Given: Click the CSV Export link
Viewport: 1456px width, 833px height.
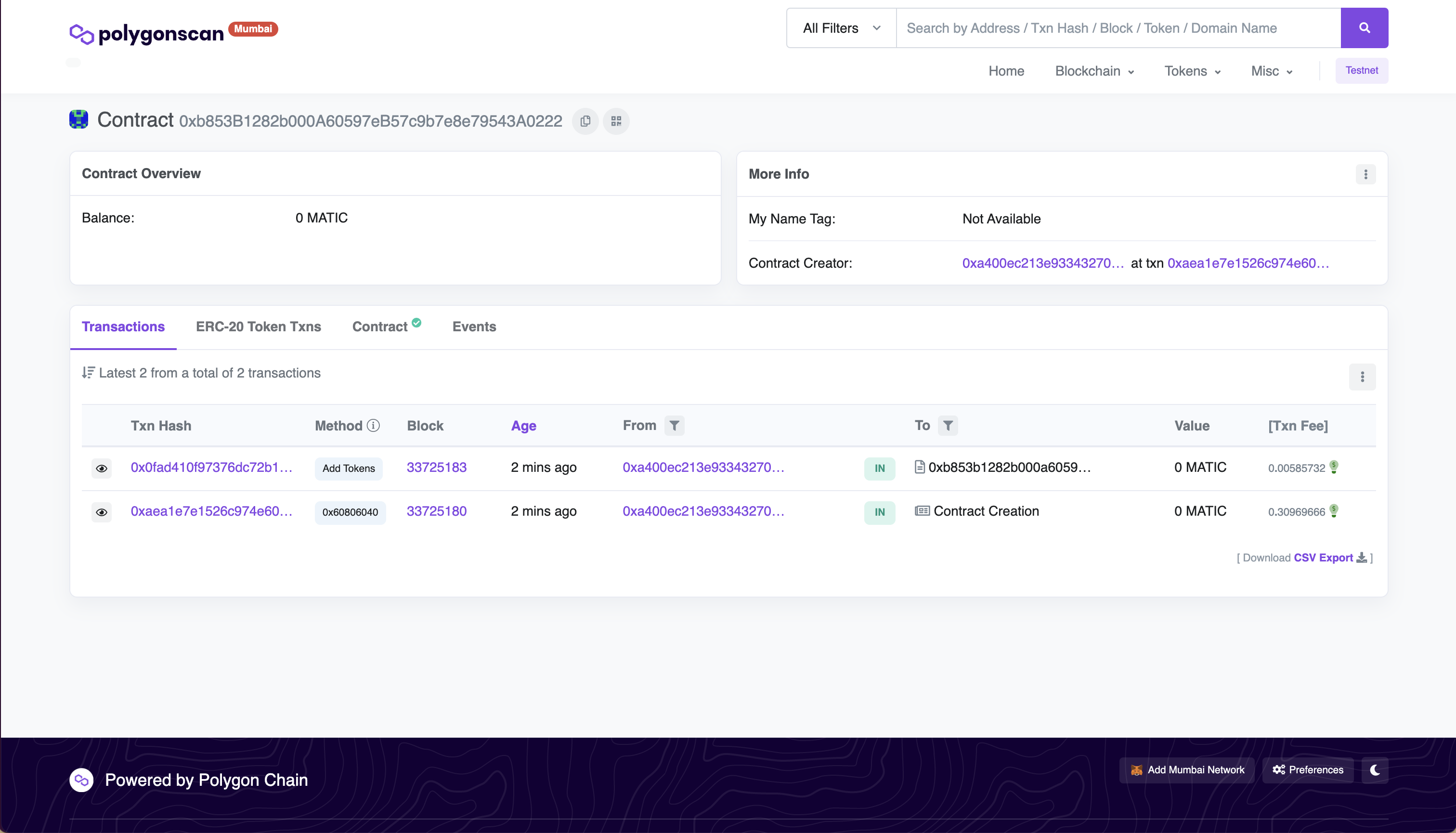Looking at the screenshot, I should (x=1323, y=558).
